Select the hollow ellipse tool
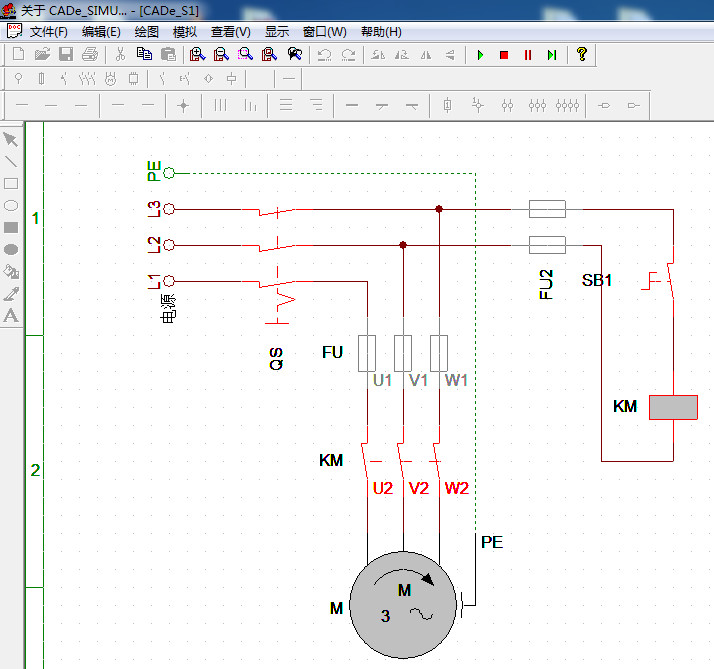 [x=10, y=205]
